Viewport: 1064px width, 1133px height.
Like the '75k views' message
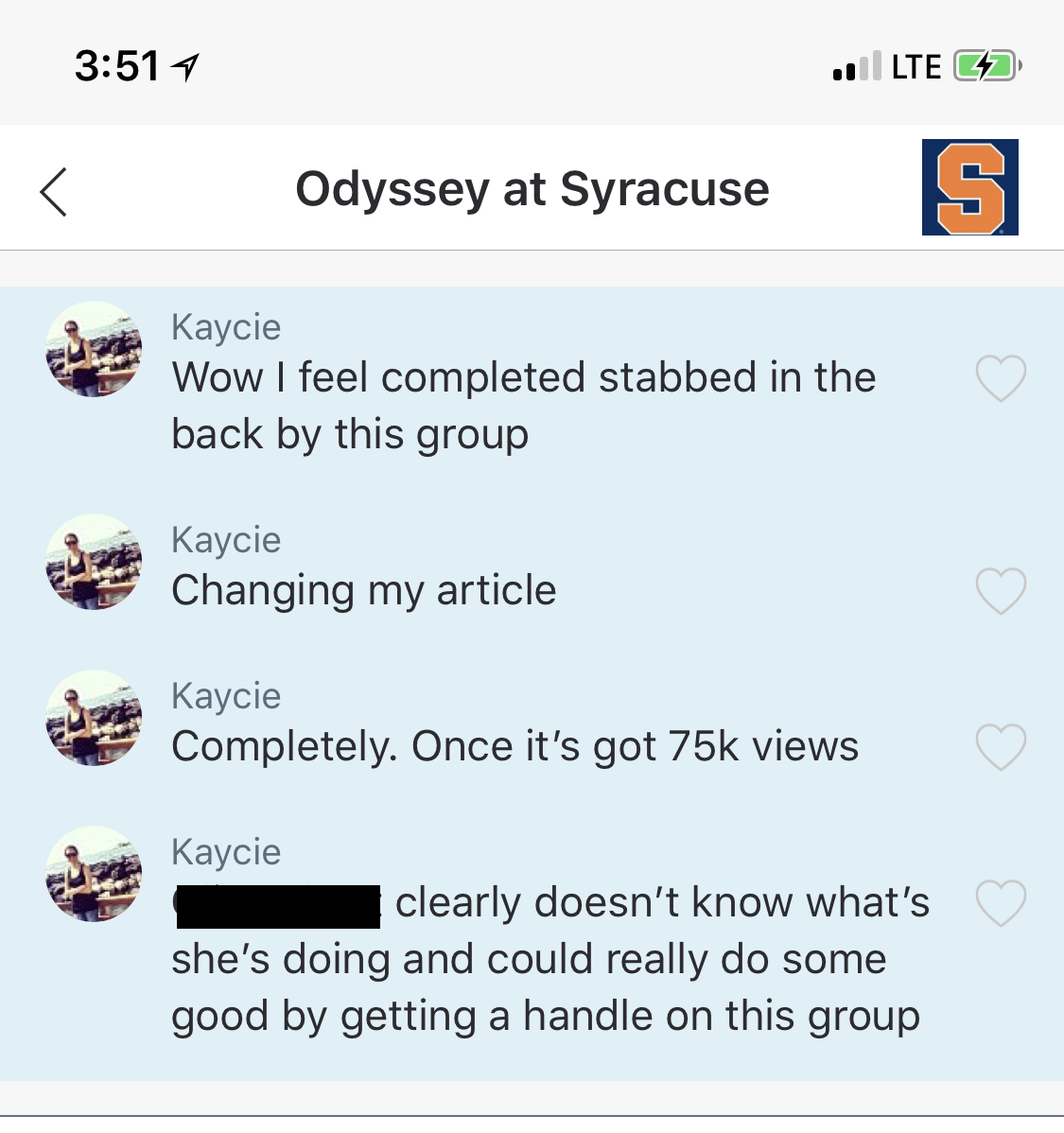coord(1001,747)
